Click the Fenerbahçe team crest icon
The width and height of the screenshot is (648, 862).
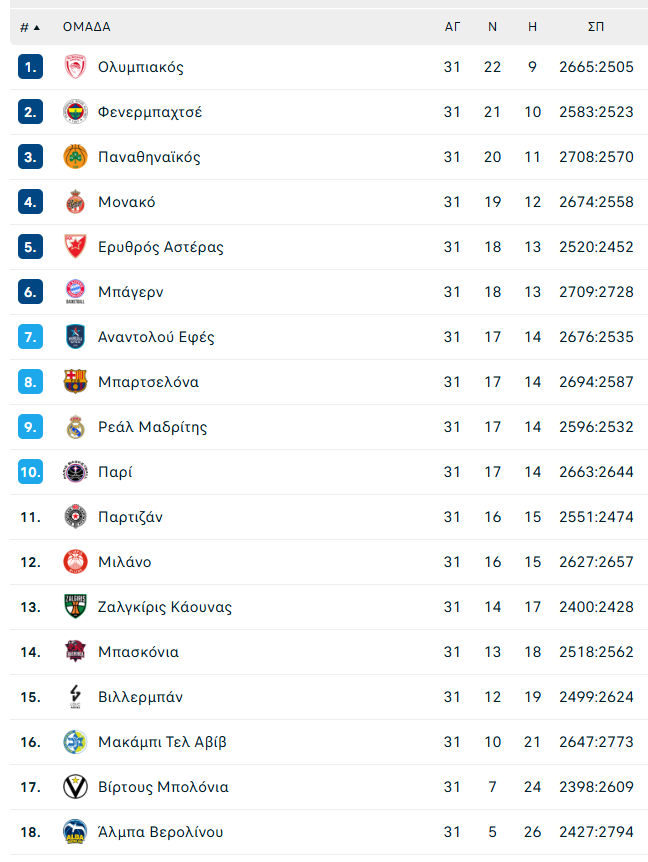click(75, 112)
